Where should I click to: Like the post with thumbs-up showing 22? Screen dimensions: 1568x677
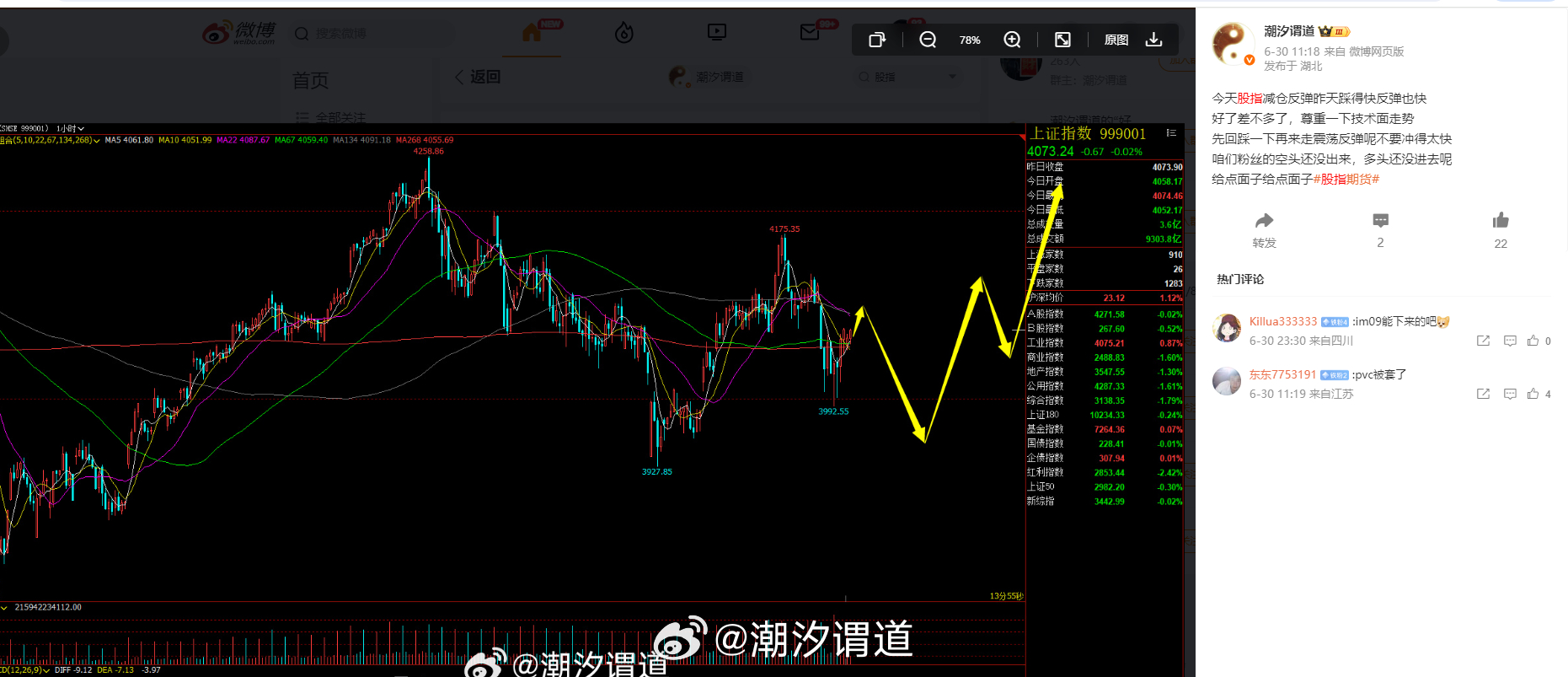(1501, 221)
